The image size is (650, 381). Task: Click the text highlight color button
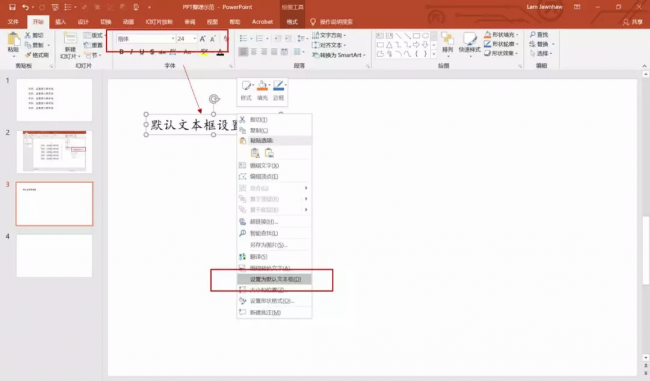[x=204, y=52]
